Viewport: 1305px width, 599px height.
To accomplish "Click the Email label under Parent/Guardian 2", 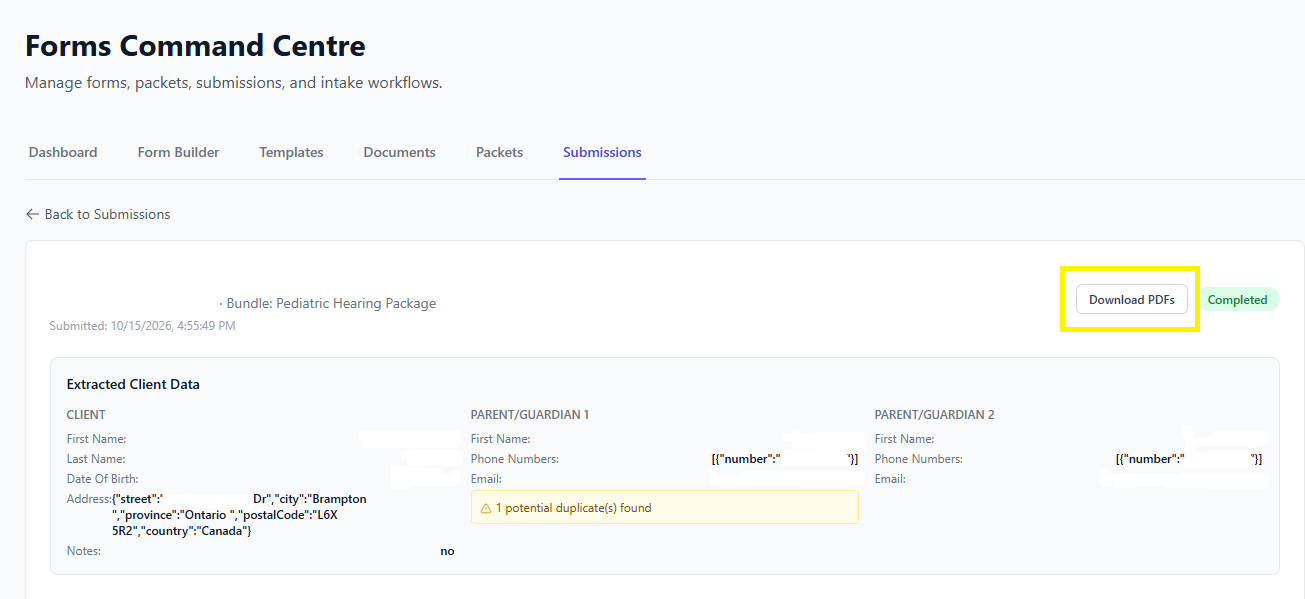I will (890, 479).
